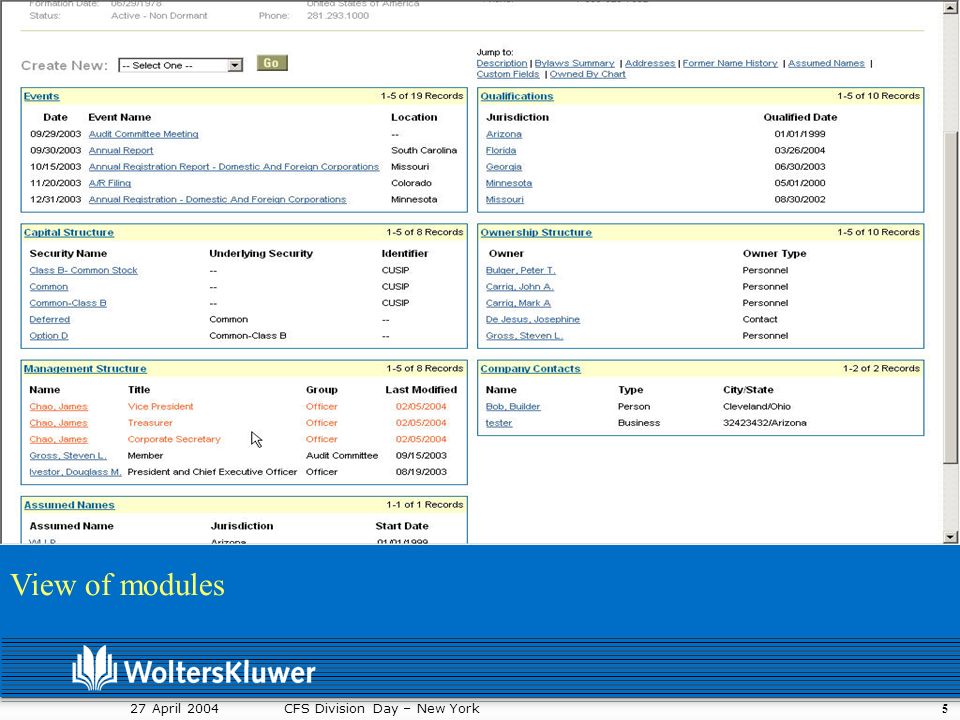Open Chao, James Corporate Secretary record

pyautogui.click(x=58, y=440)
